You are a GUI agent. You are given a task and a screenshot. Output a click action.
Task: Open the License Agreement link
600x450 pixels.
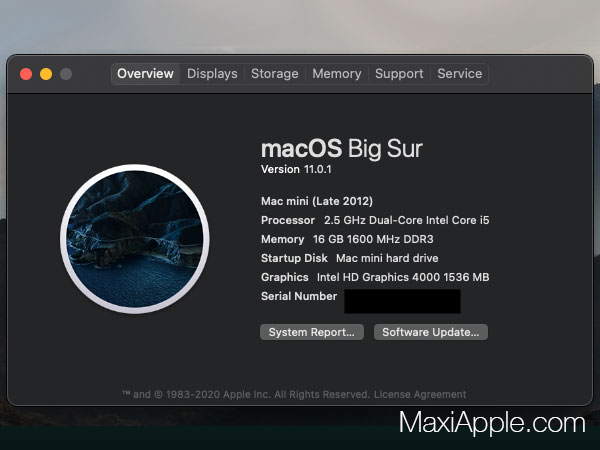(420, 395)
